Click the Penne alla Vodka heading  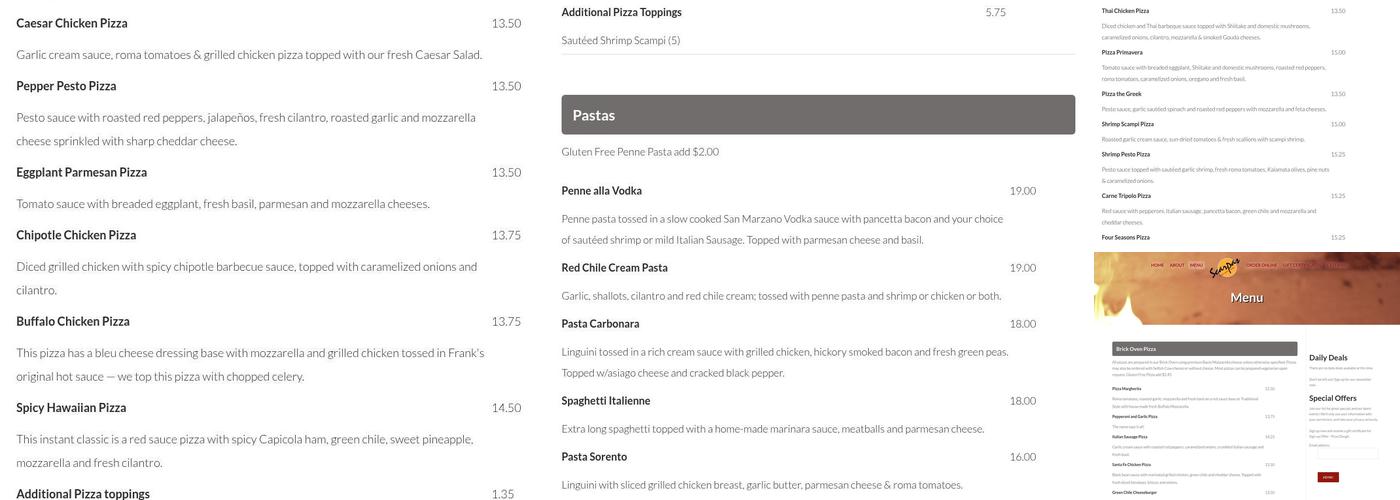click(x=601, y=191)
